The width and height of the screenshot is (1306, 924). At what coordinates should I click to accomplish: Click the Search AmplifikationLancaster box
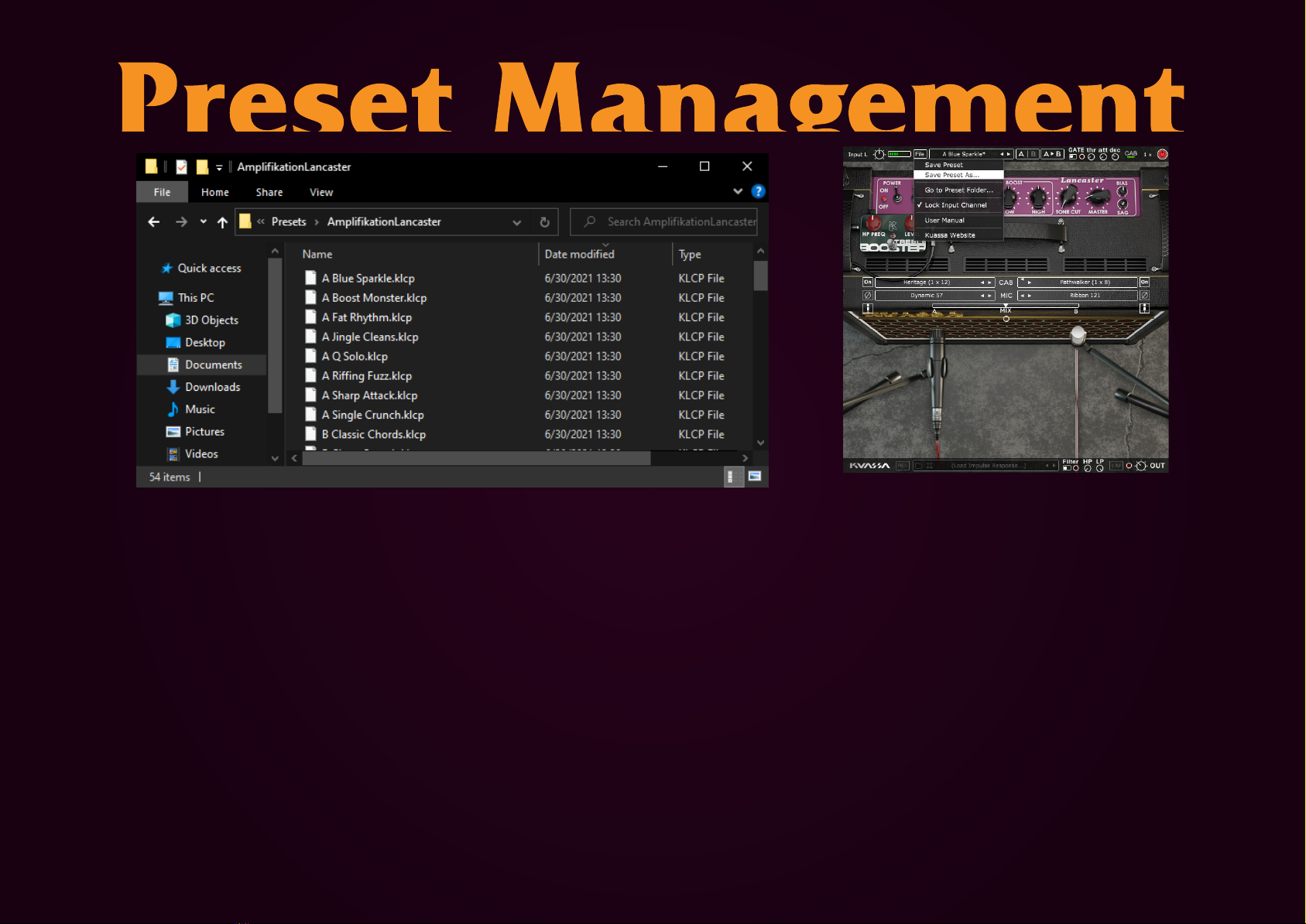point(663,221)
